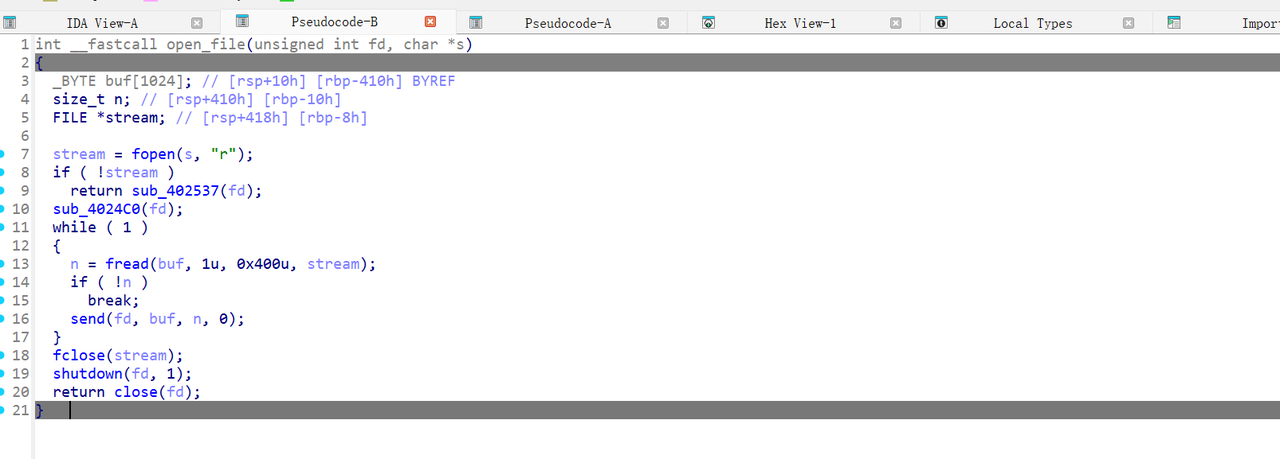The width and height of the screenshot is (1280, 459).
Task: Click the fread function name
Action: click(x=127, y=264)
